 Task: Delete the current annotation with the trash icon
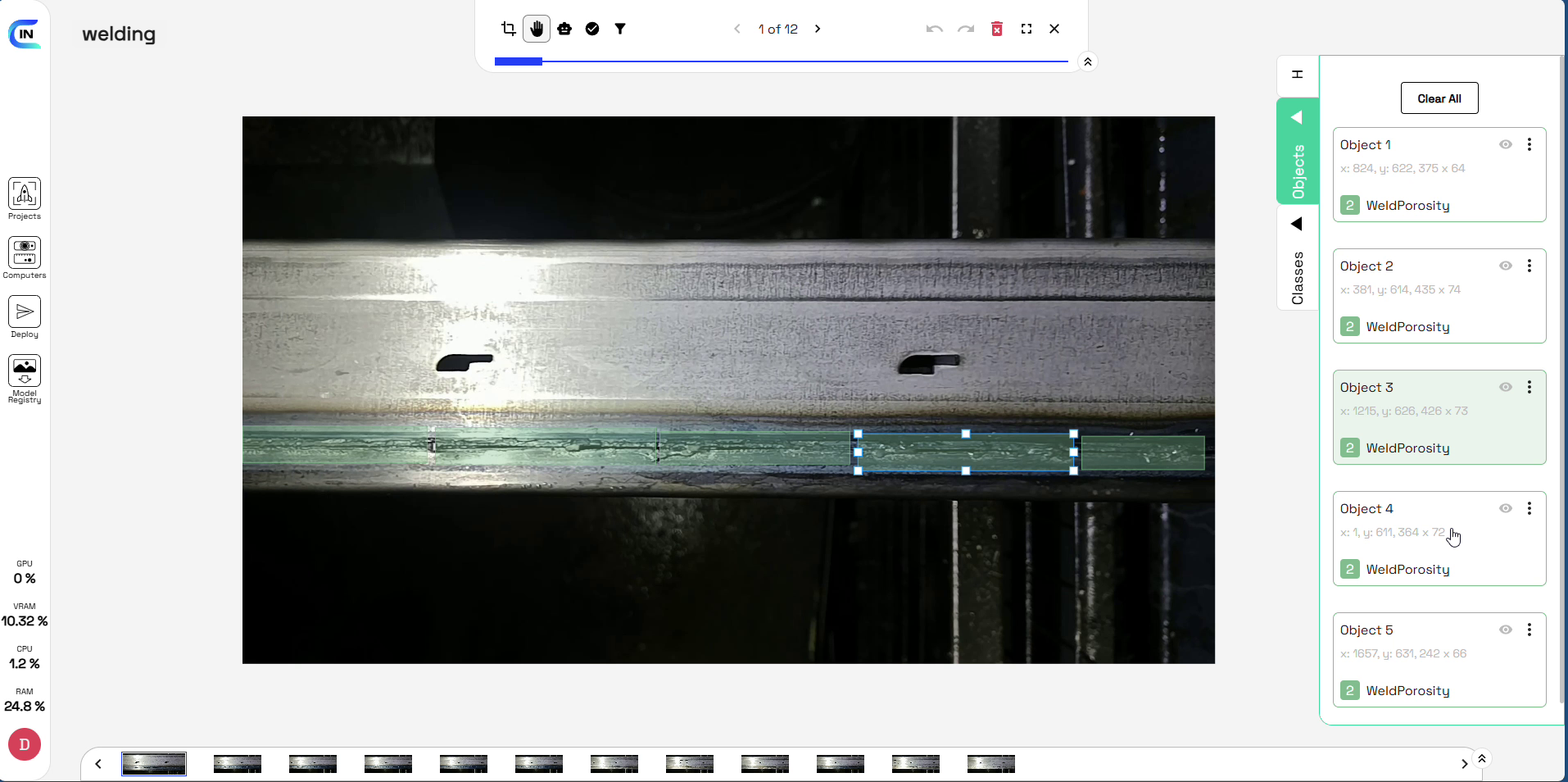(x=997, y=29)
